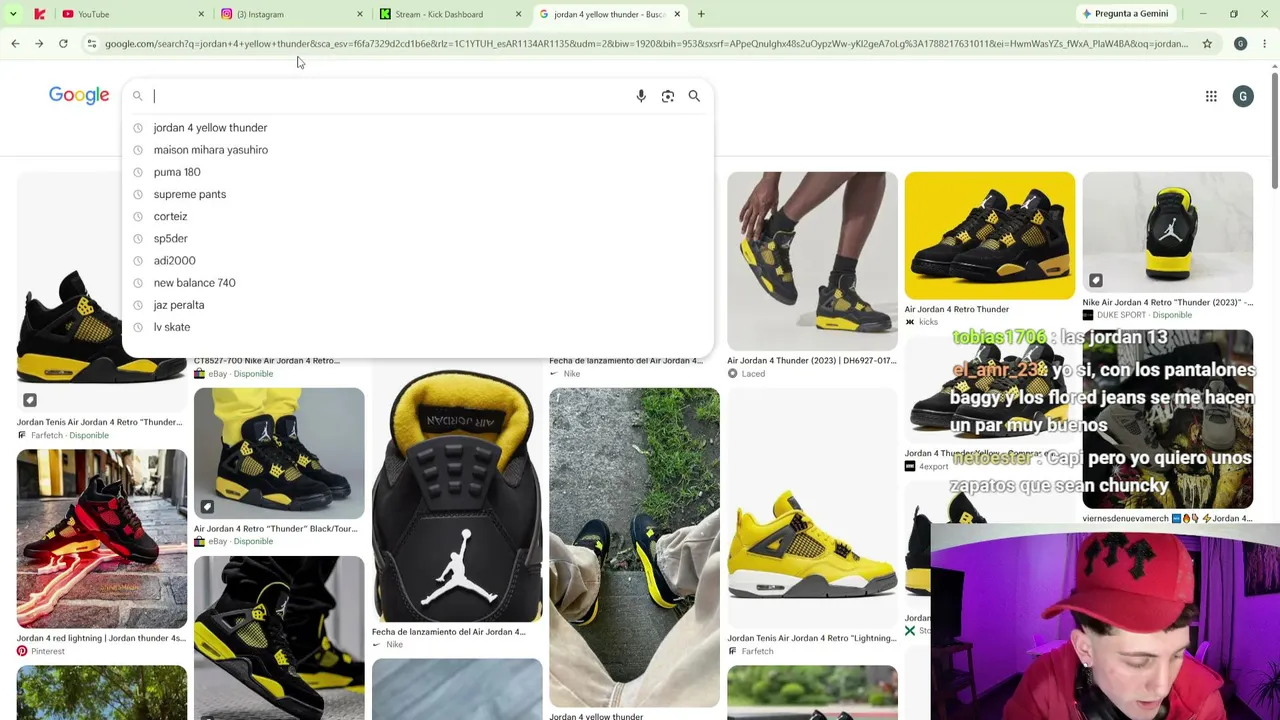1280x720 pixels.
Task: Click the Laced source icon
Action: [732, 374]
